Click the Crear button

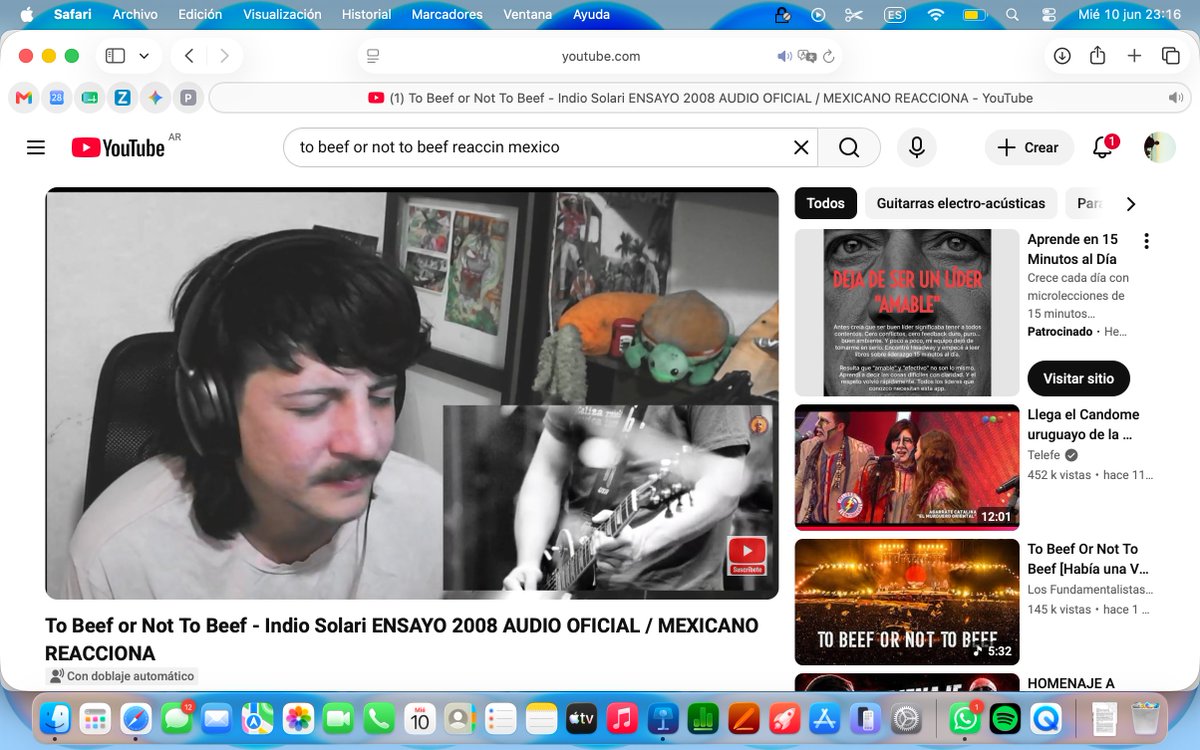[1029, 148]
